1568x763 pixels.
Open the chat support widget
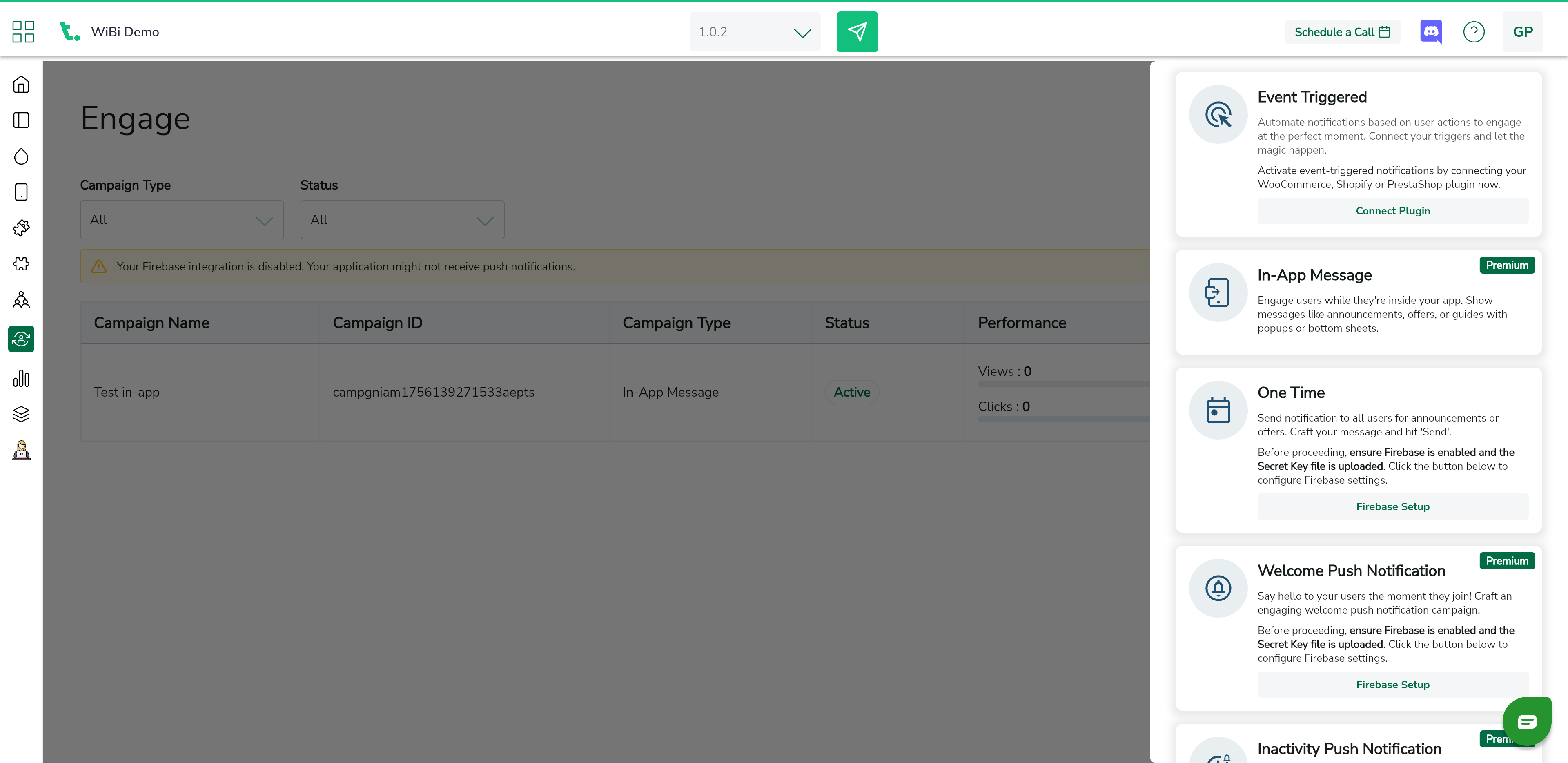coord(1526,722)
